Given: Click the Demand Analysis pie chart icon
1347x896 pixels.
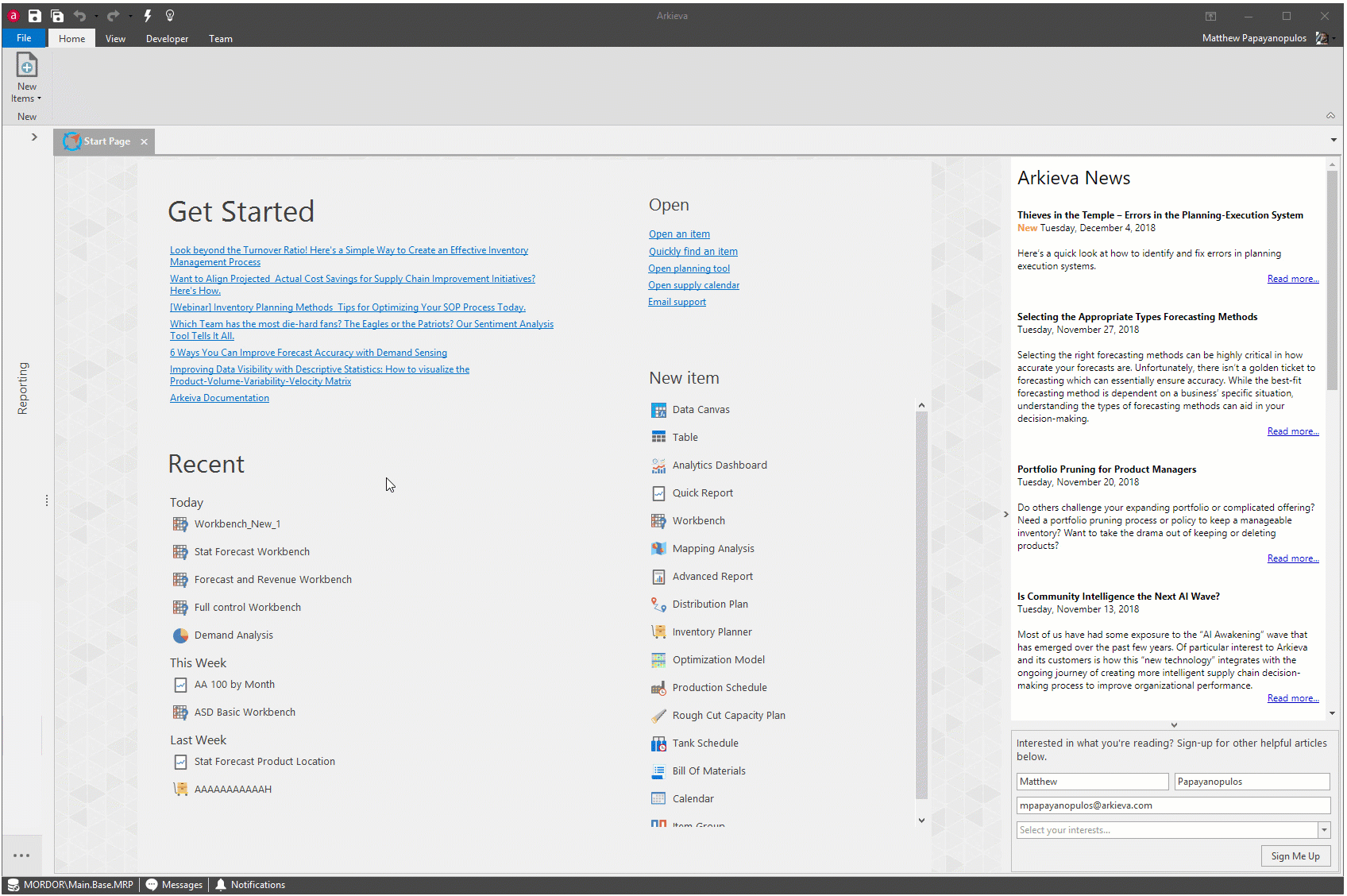Looking at the screenshot, I should [180, 635].
